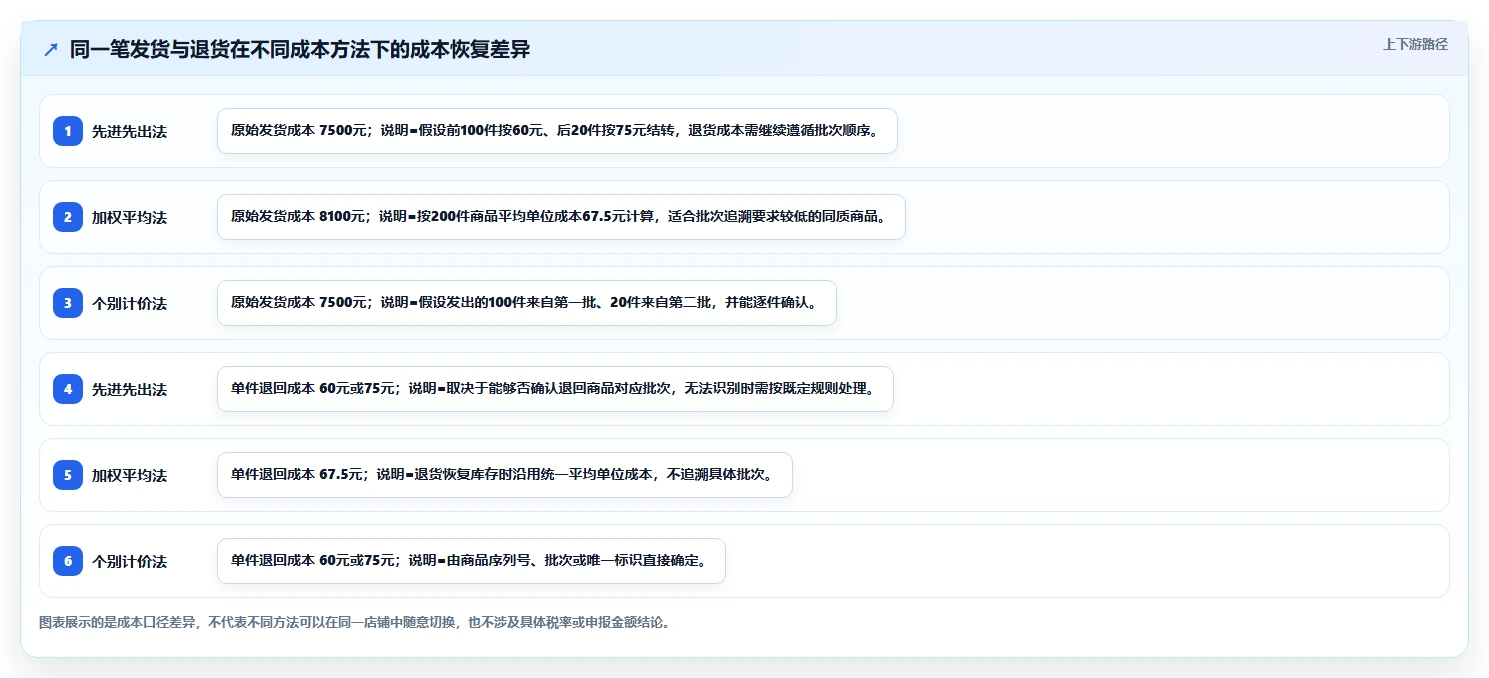Click 个别计价法 label beside badge 3
This screenshot has height=678, width=1489.
click(x=129, y=303)
